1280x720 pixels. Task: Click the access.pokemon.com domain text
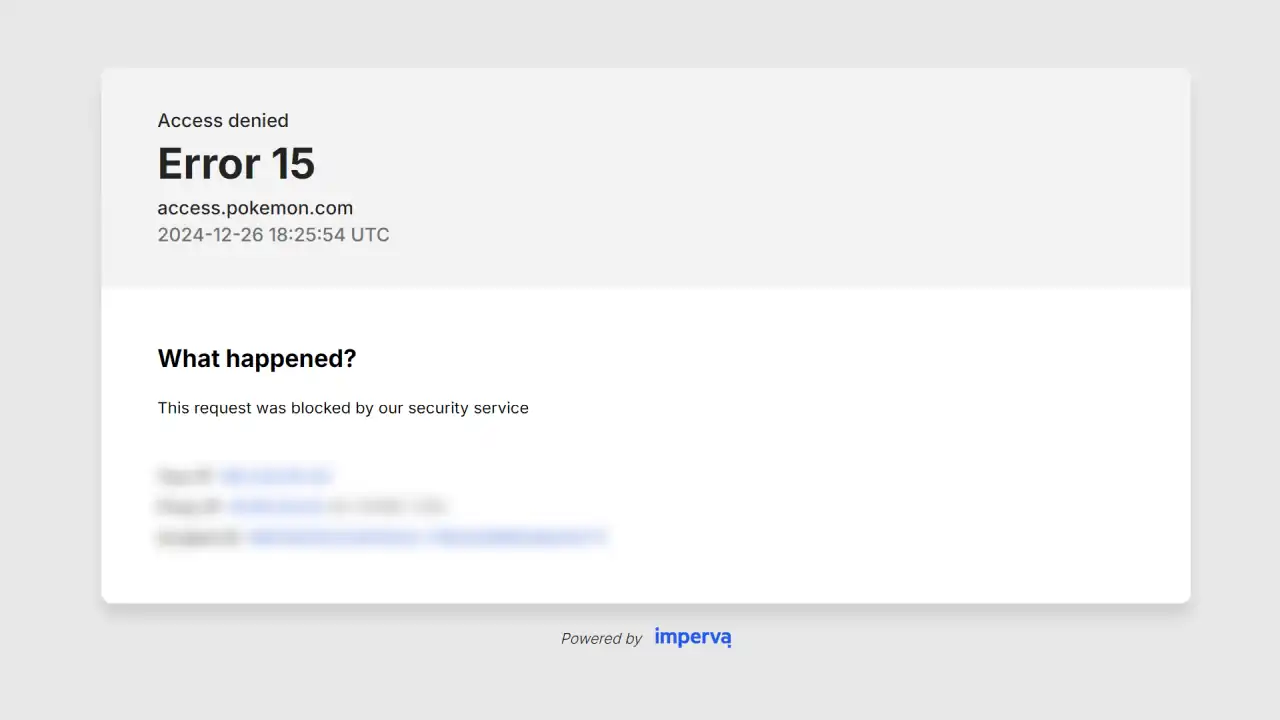pos(255,208)
